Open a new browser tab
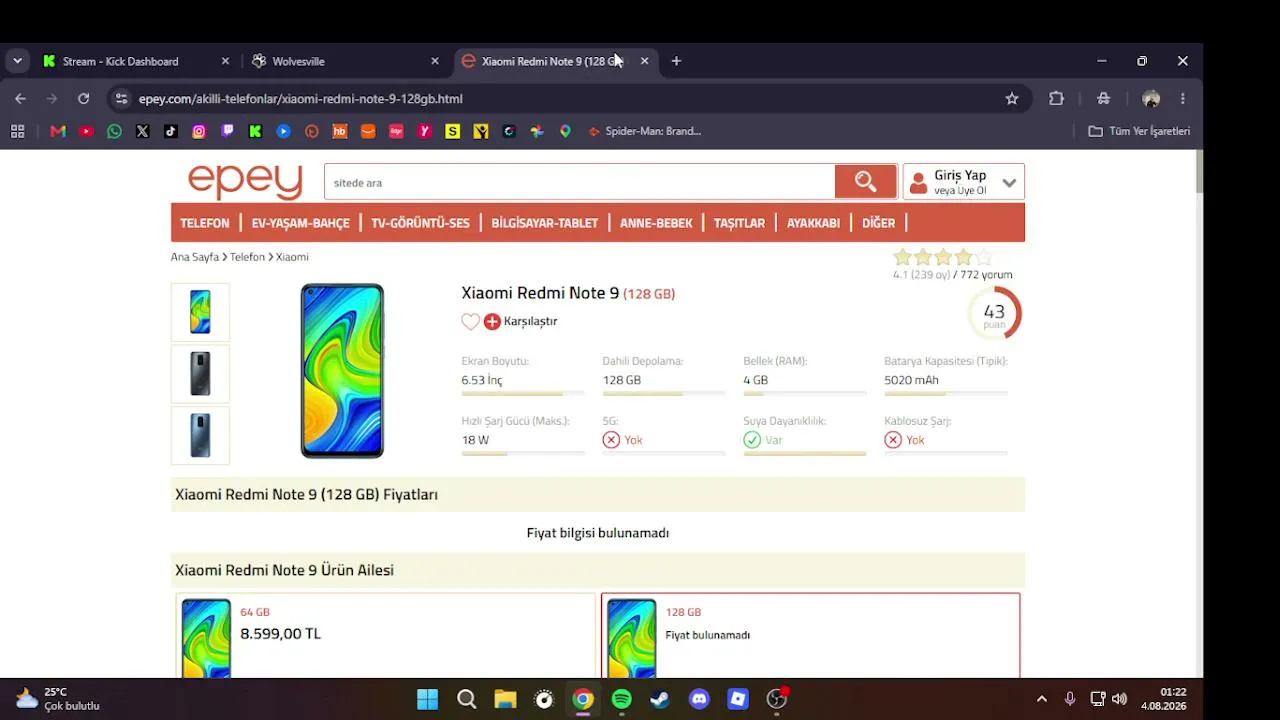This screenshot has height=720, width=1280. [676, 61]
